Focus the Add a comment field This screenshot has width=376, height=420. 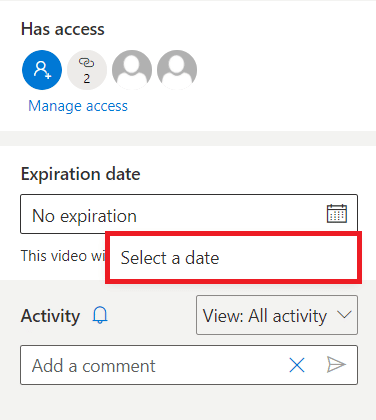coord(189,365)
